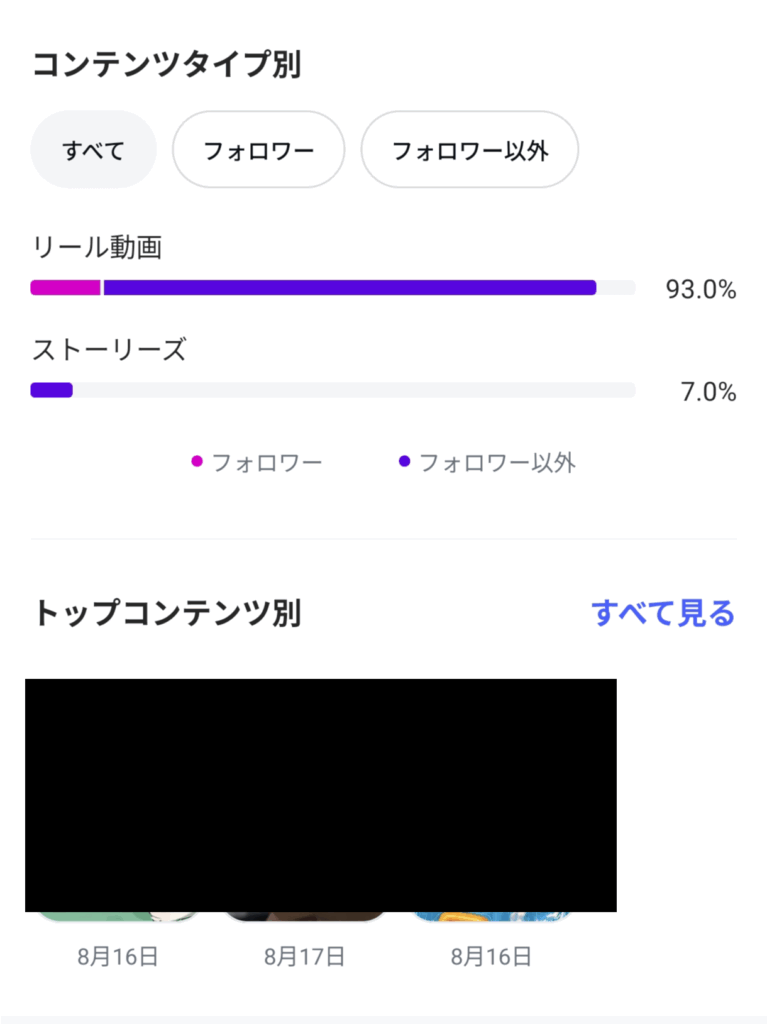Open すべて見る for top content

(662, 613)
